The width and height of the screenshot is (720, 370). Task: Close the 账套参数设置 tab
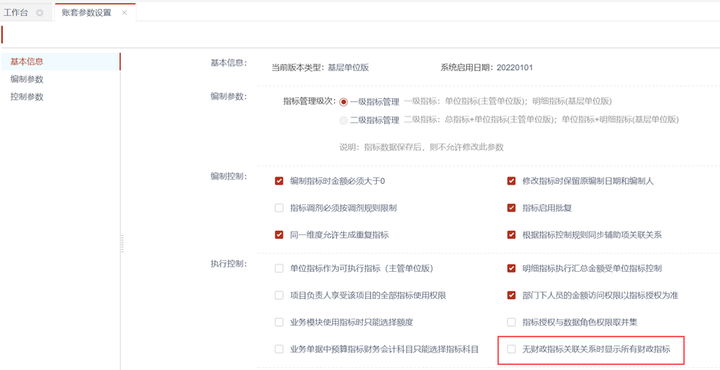124,13
